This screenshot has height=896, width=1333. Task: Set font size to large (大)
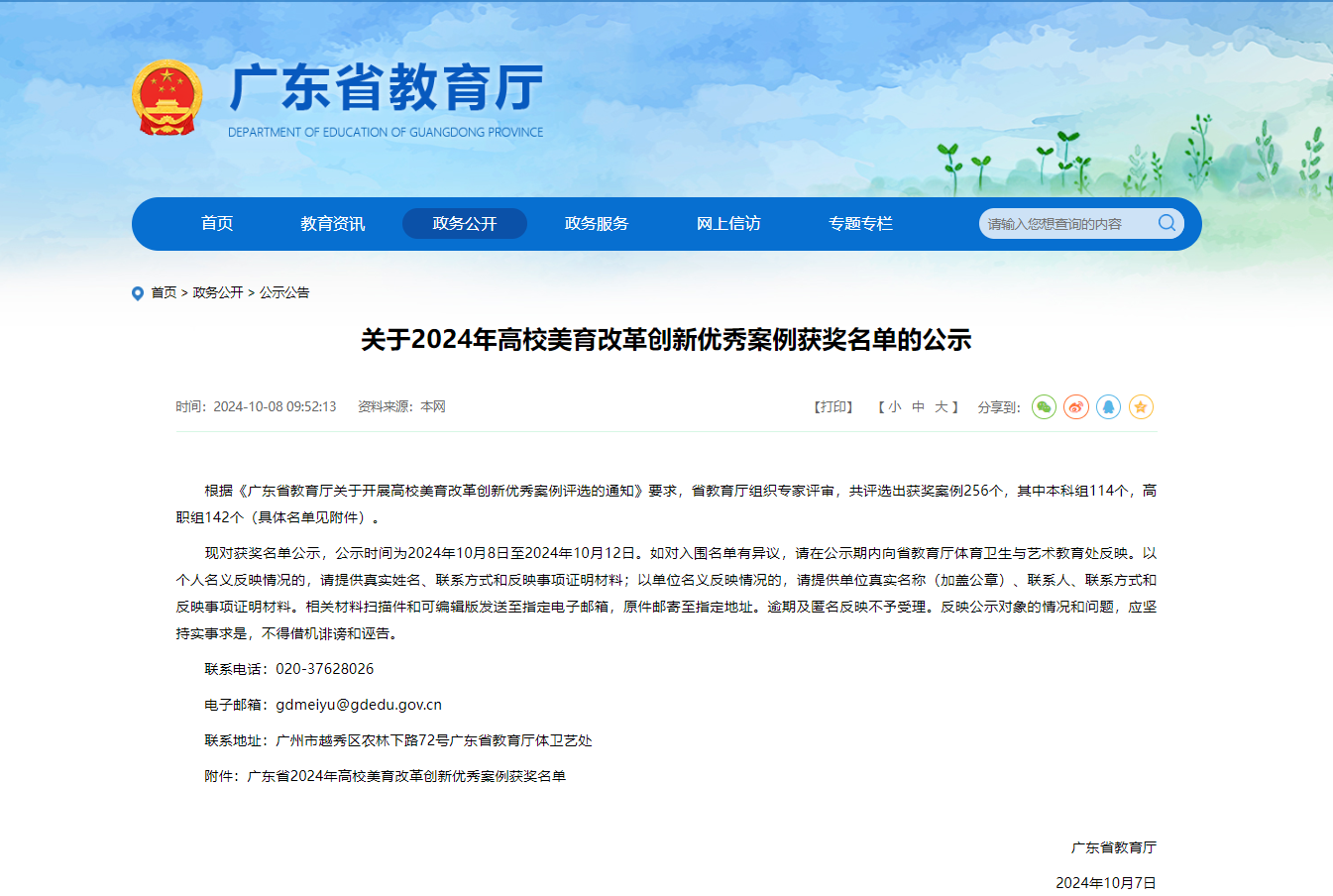tap(941, 407)
